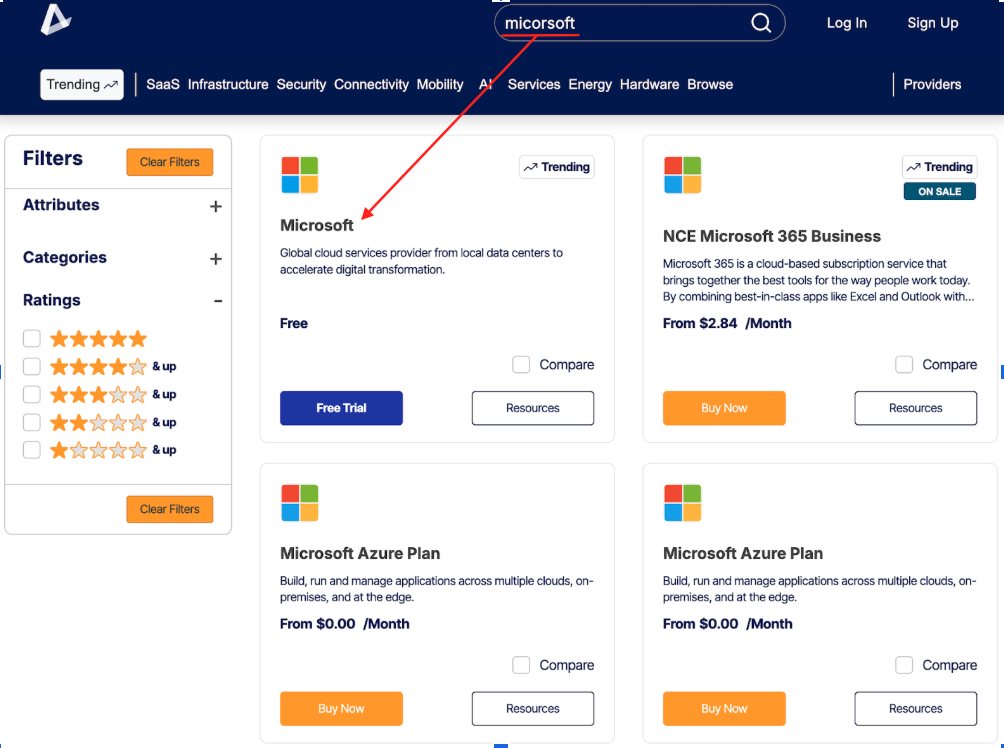The image size is (1004, 748).
Task: Click the Trending badge on Microsoft card
Action: pos(557,167)
